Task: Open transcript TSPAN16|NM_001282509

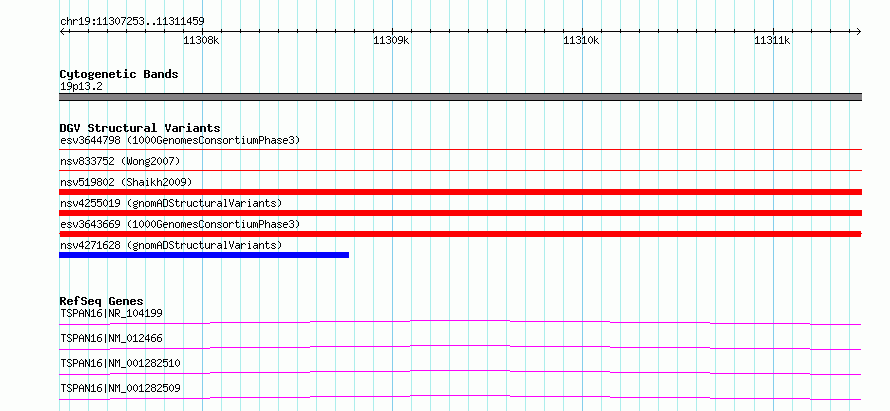Action: tap(120, 389)
